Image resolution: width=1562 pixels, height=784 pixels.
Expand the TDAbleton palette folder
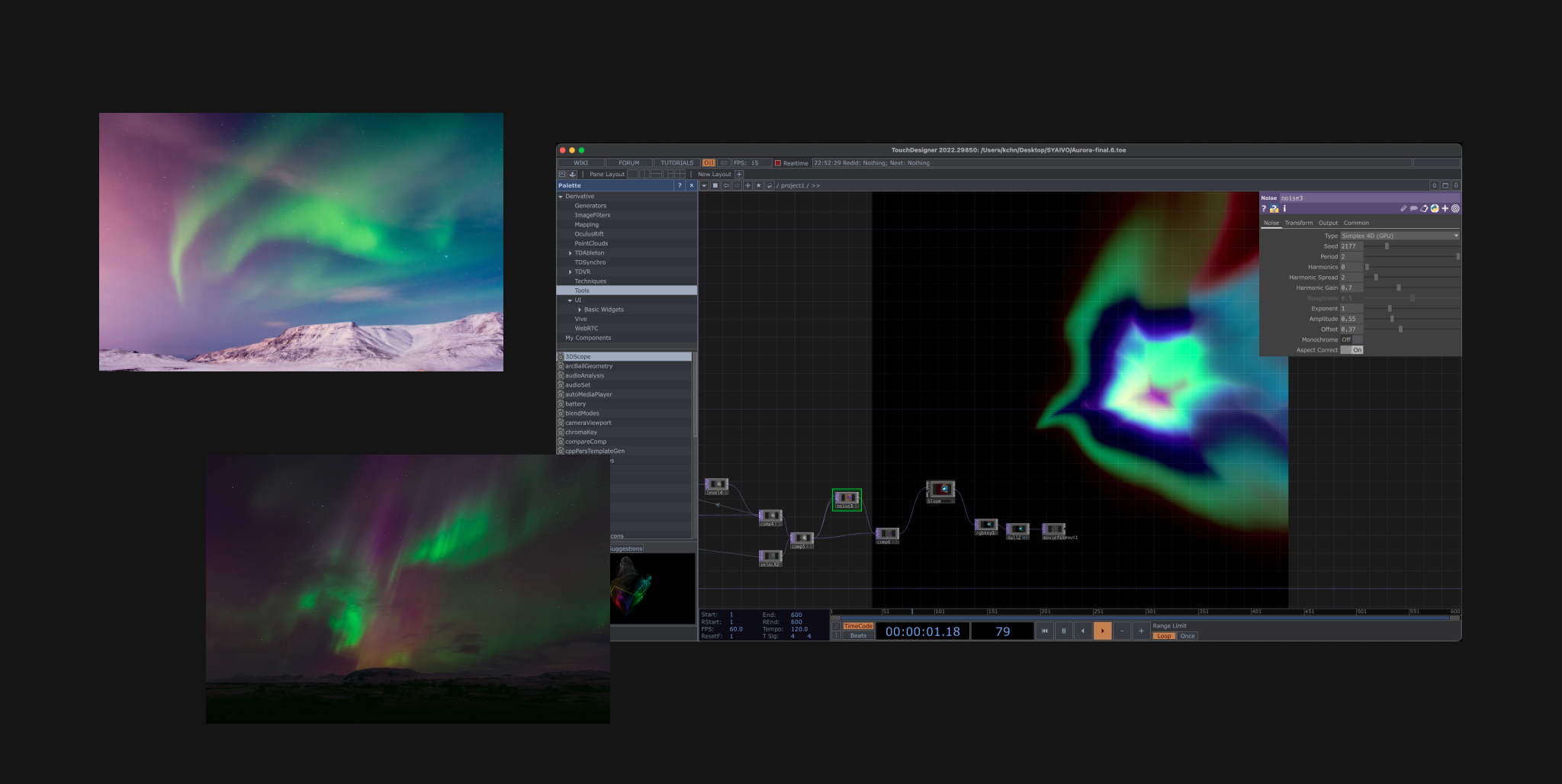pos(570,253)
